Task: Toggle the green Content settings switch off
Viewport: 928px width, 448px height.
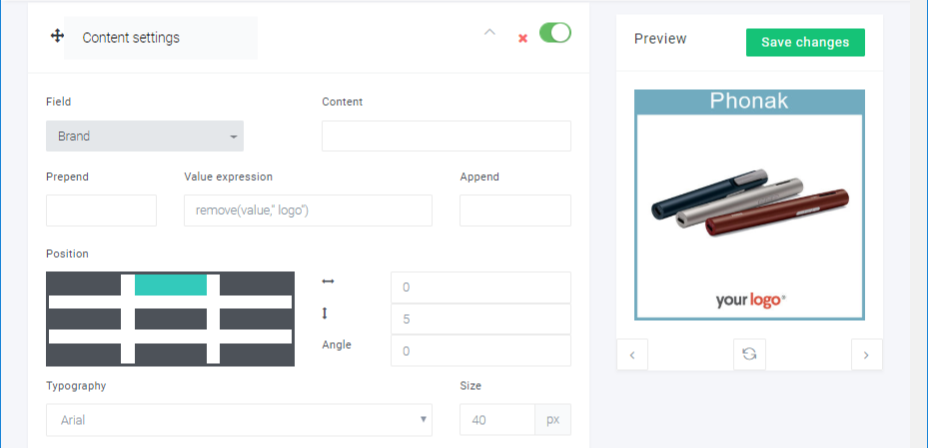Action: tap(555, 33)
